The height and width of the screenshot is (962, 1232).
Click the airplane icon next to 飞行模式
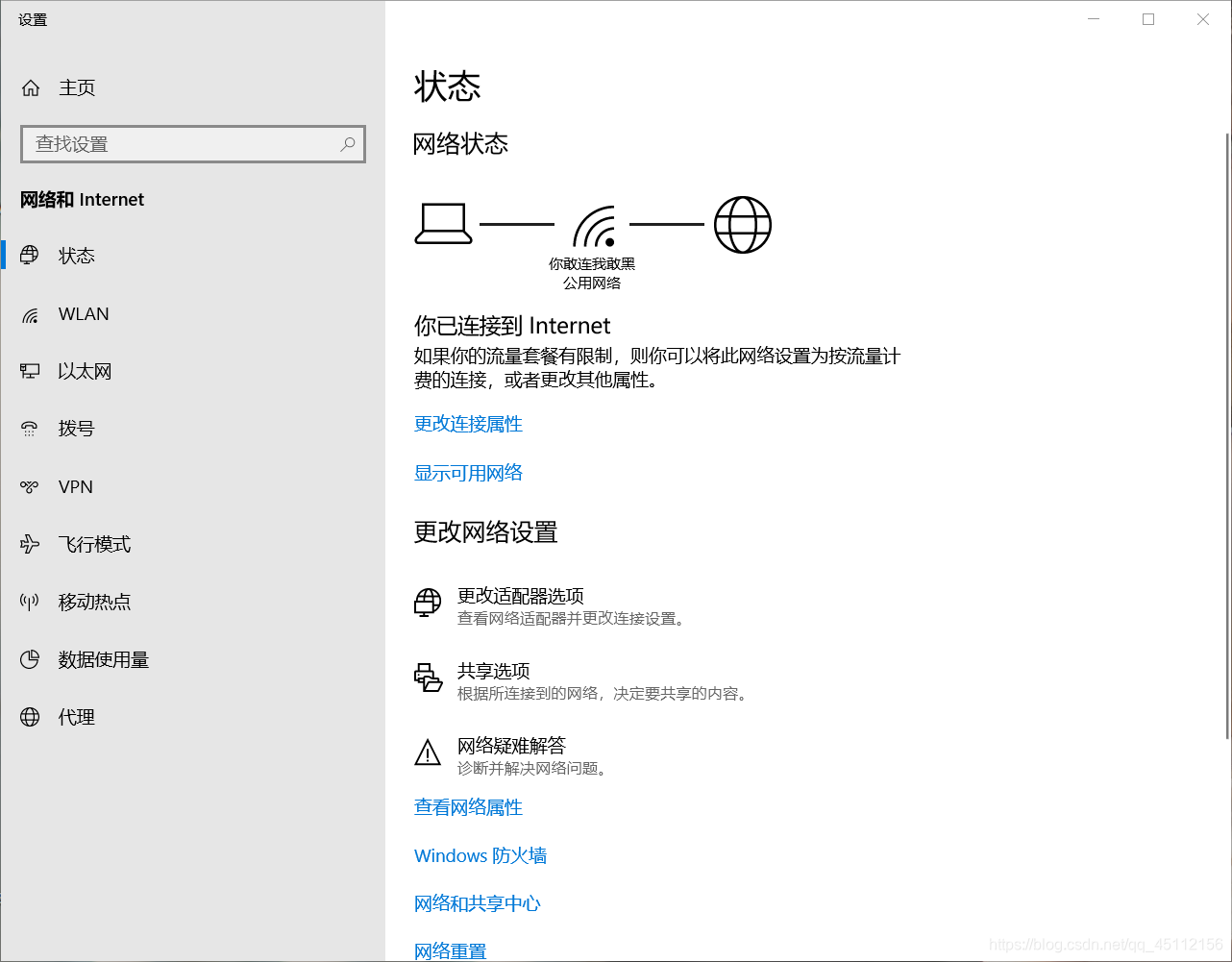pyautogui.click(x=30, y=544)
